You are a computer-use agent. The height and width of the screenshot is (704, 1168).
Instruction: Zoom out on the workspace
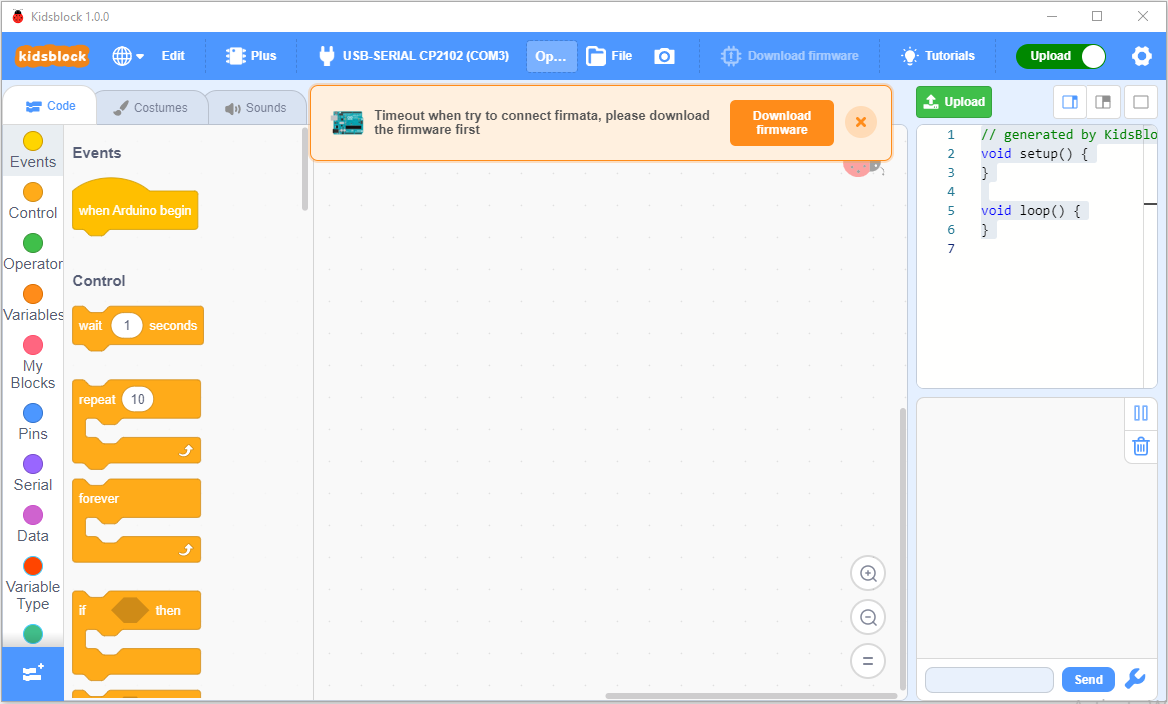pos(868,617)
